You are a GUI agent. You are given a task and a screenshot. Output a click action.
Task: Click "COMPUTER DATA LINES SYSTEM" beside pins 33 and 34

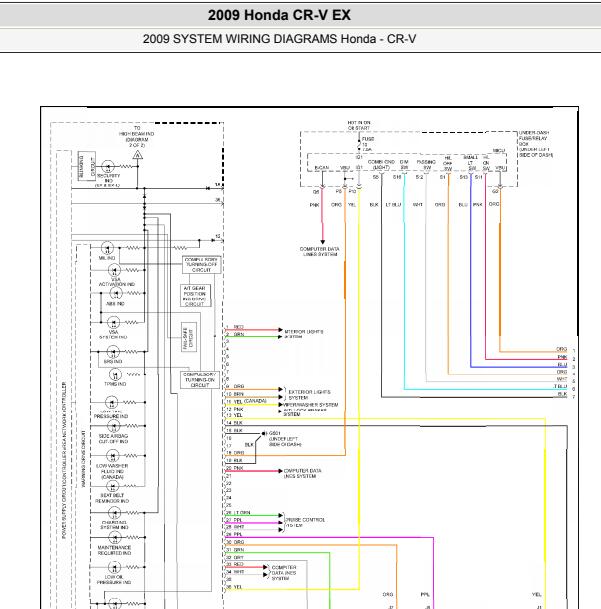(x=284, y=573)
